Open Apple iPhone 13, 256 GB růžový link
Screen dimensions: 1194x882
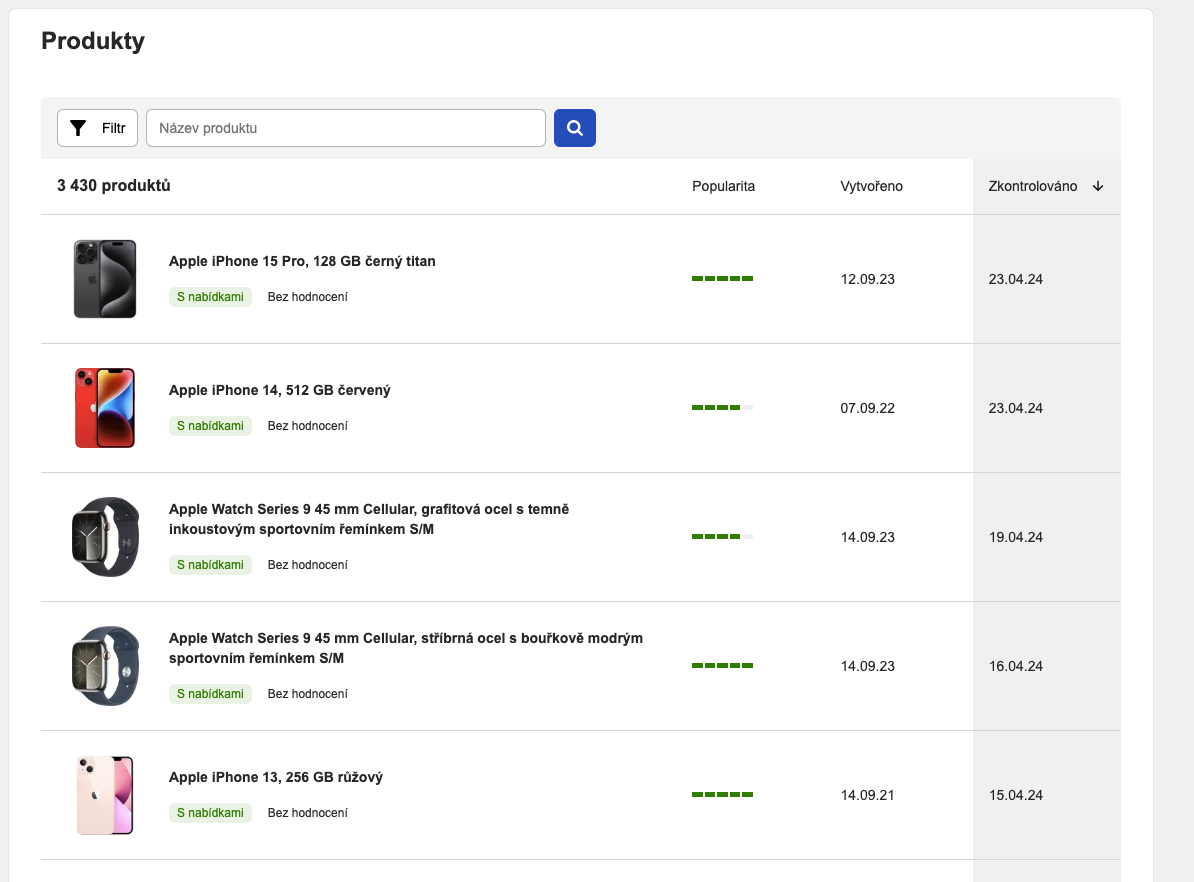(x=276, y=777)
